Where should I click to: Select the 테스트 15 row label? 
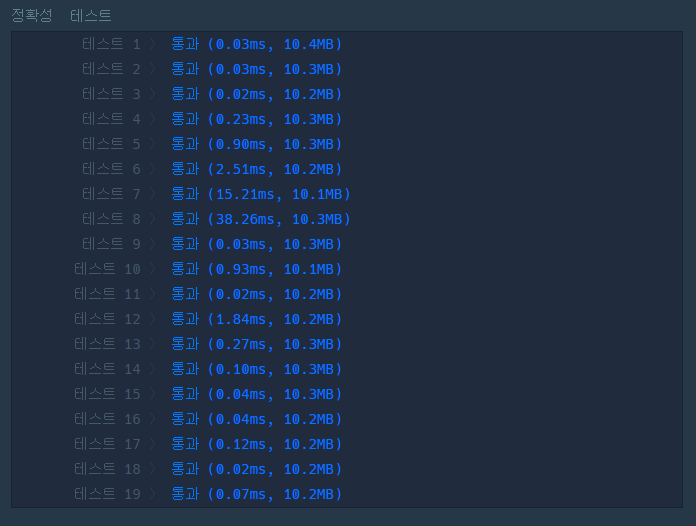point(107,394)
